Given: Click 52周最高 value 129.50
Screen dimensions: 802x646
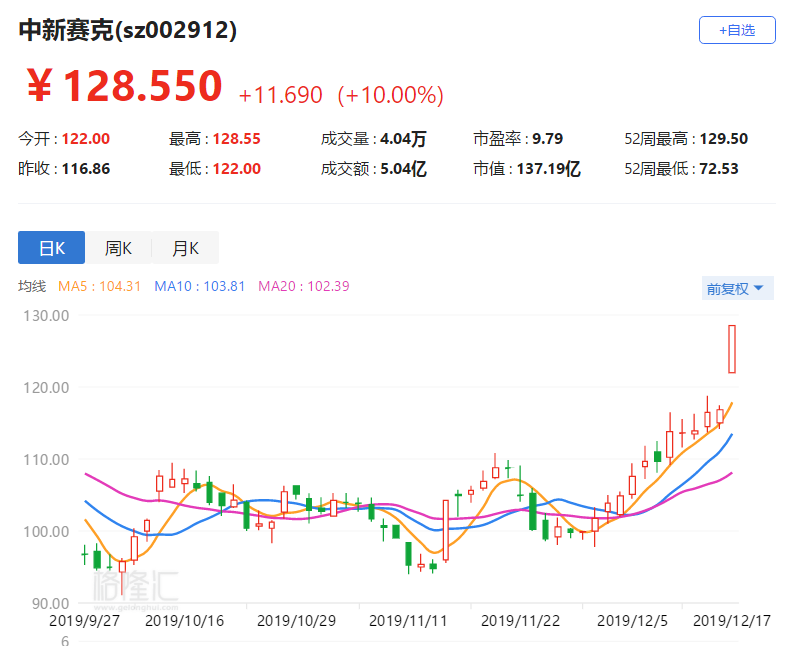Looking at the screenshot, I should 723,139.
